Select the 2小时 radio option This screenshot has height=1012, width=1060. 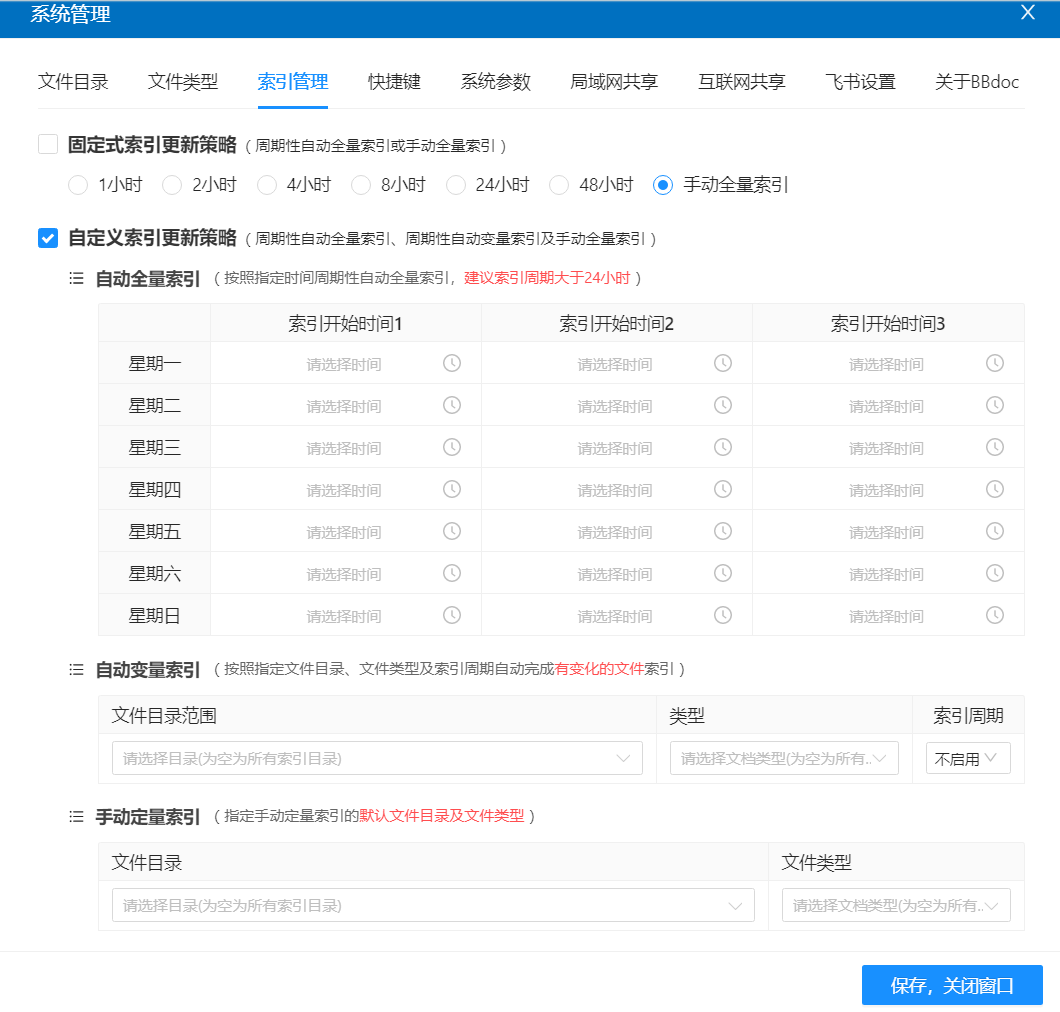coord(172,185)
